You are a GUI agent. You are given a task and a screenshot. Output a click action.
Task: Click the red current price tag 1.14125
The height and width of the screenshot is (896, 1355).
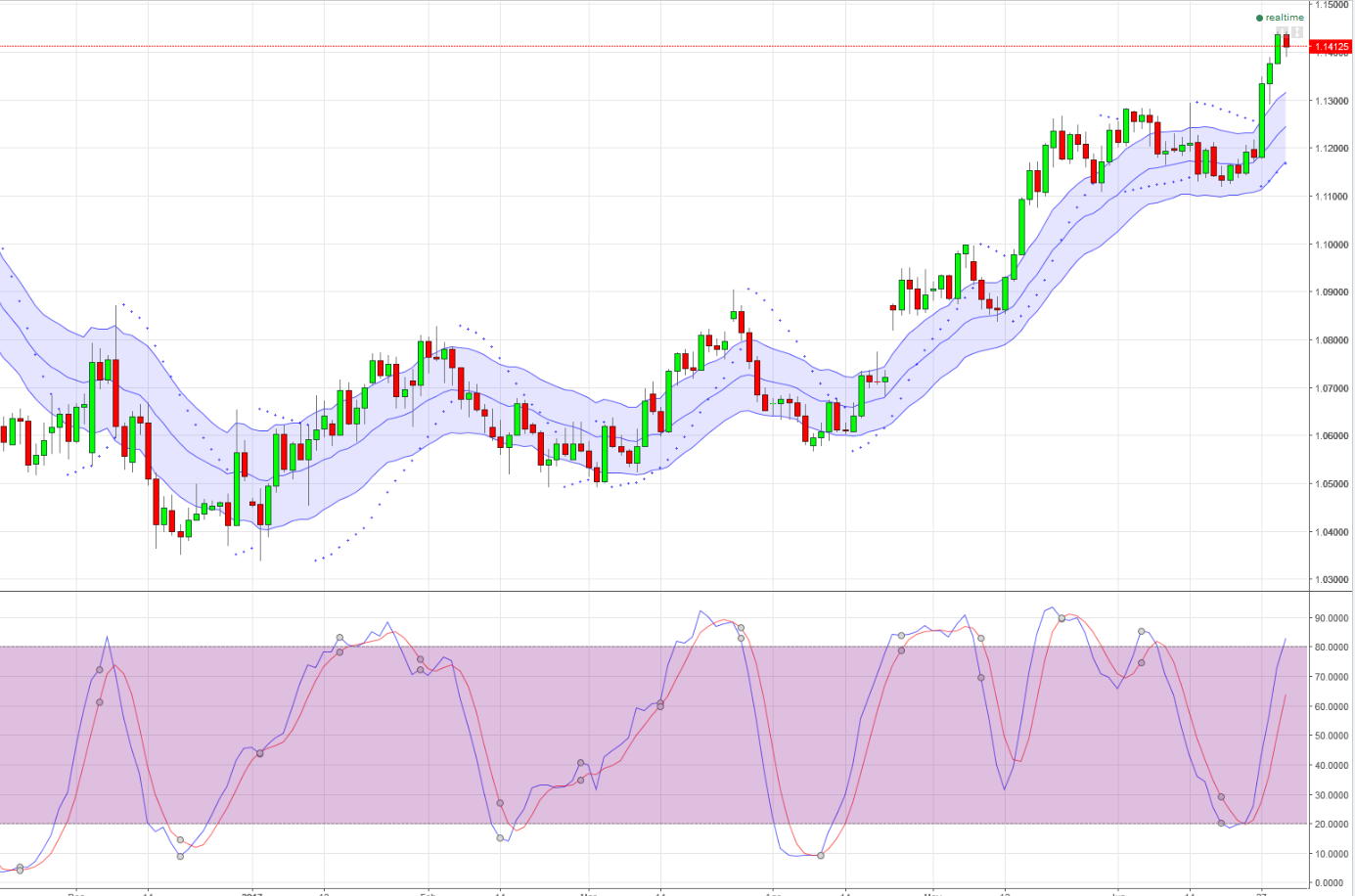pyautogui.click(x=1332, y=44)
